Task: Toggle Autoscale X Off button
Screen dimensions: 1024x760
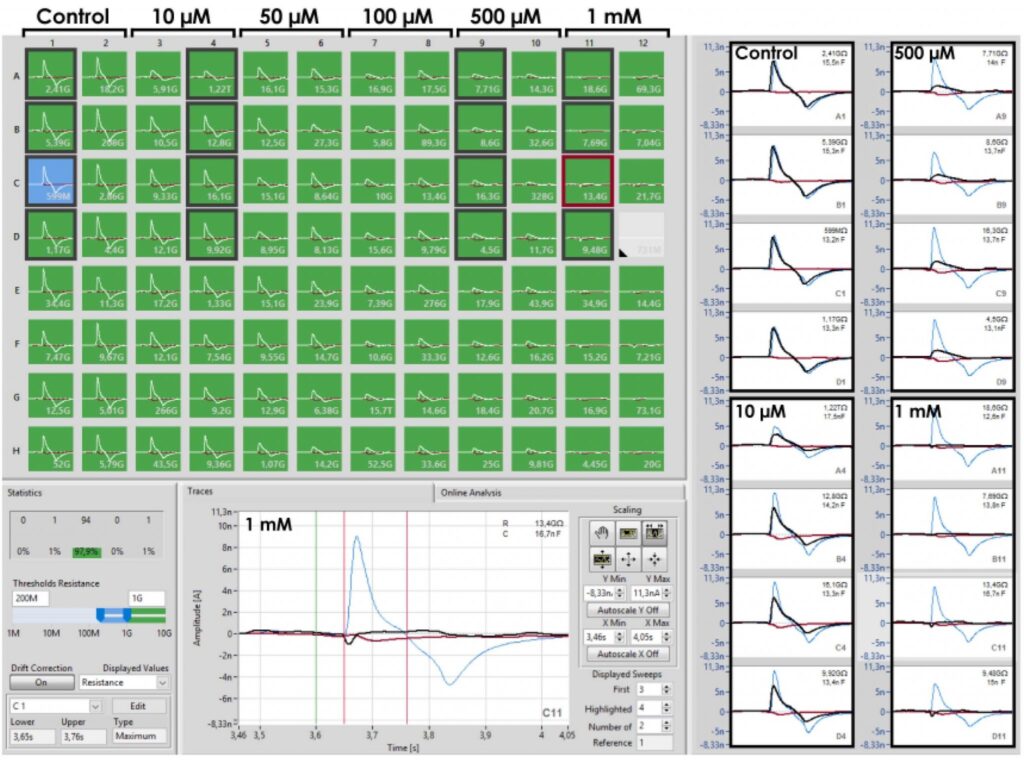Action: tap(631, 654)
